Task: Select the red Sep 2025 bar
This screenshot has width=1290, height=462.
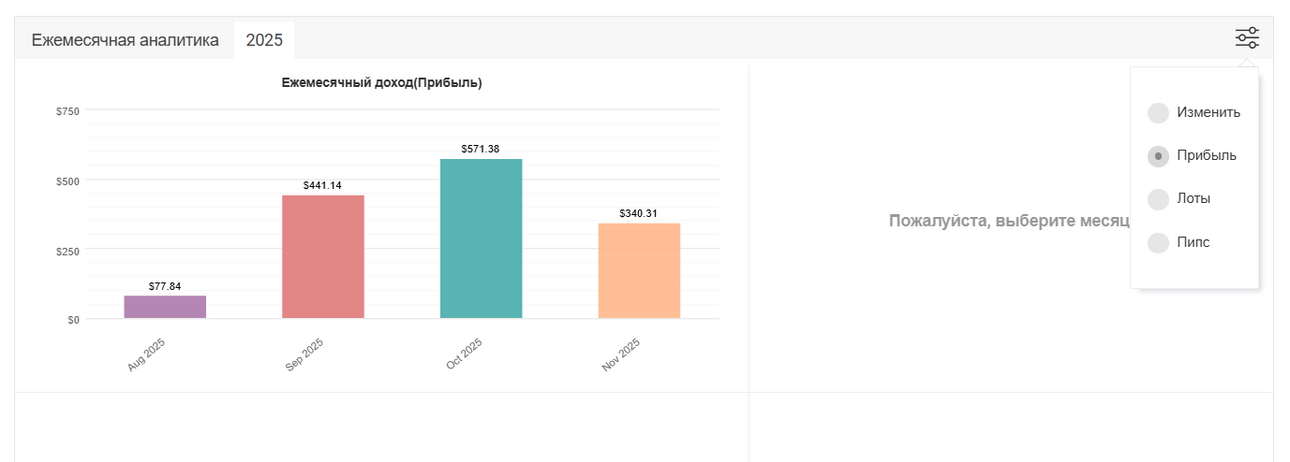Action: pos(323,256)
